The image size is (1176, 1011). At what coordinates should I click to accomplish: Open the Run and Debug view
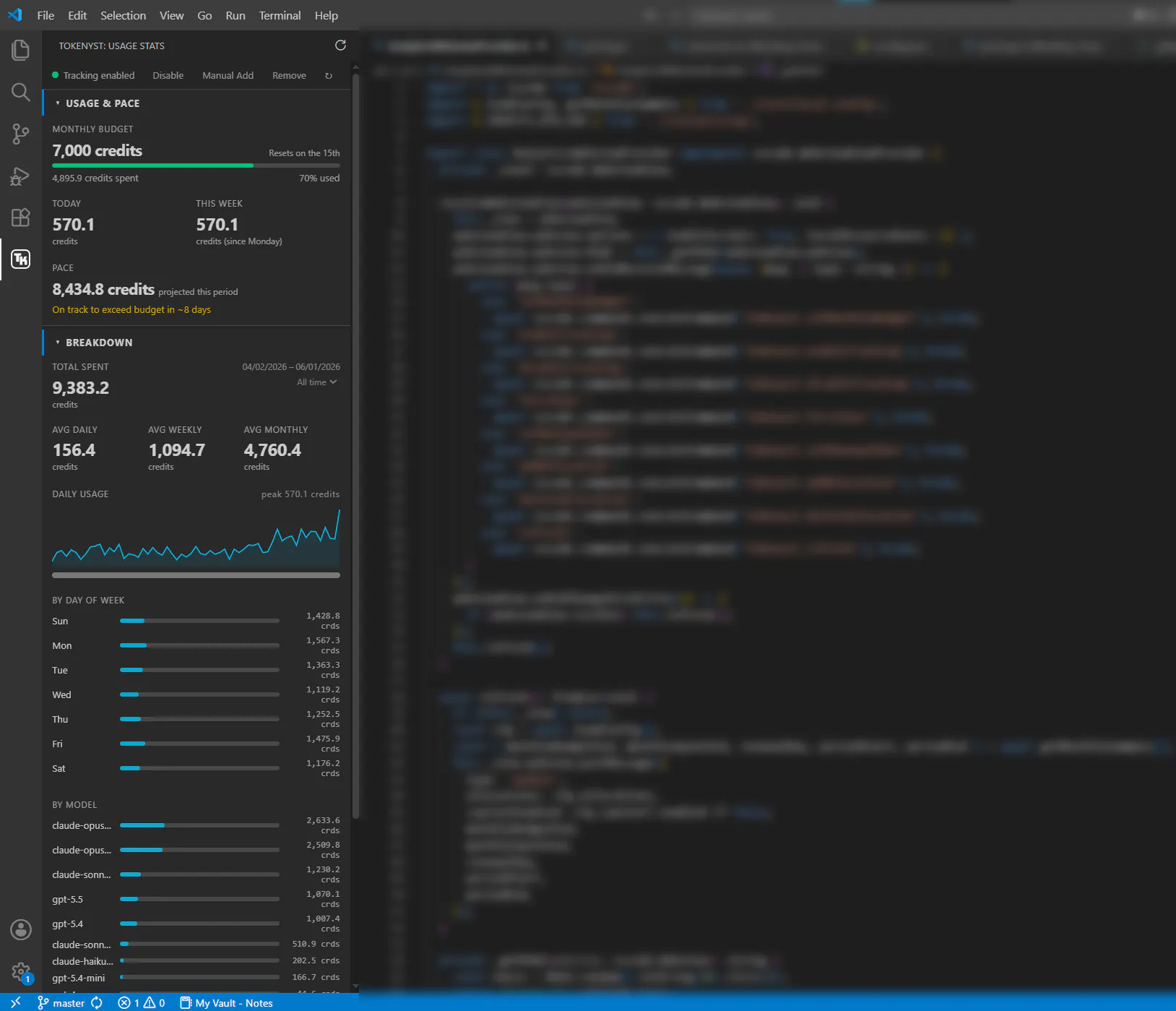[20, 176]
